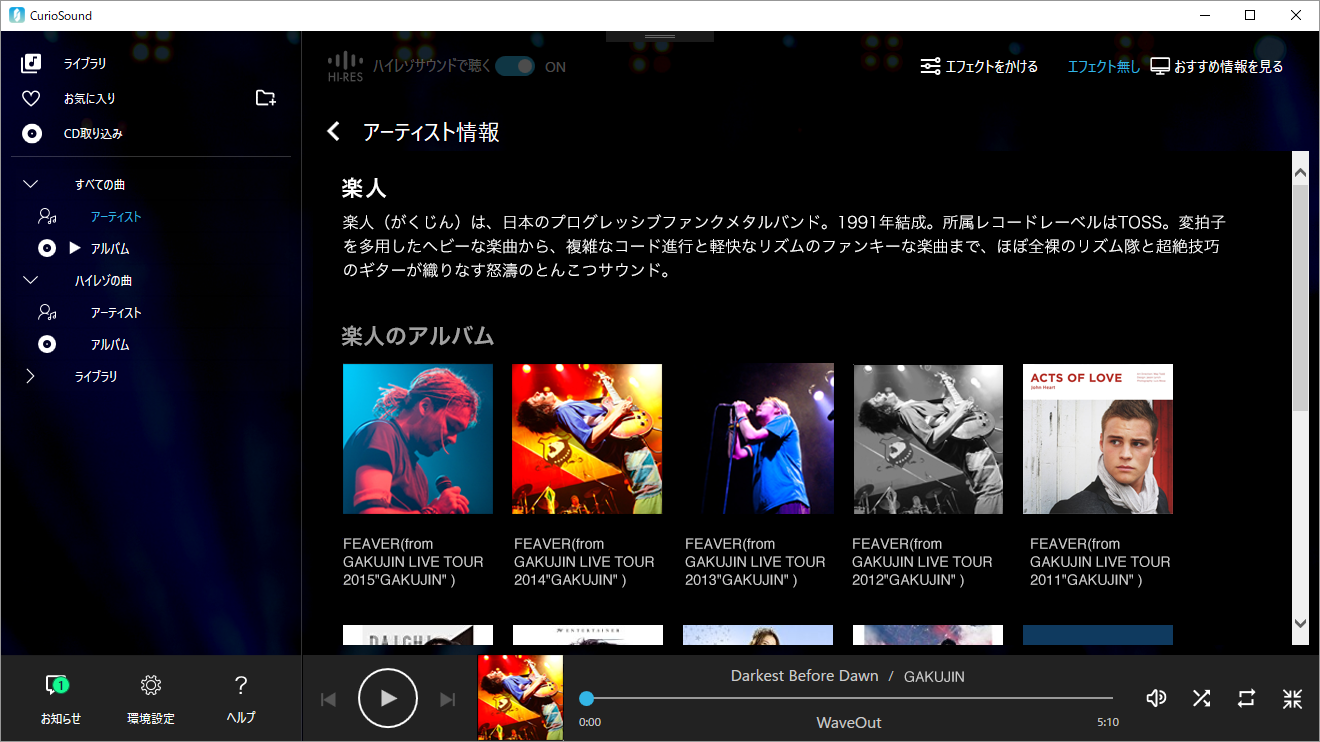Viewport: 1320px width, 742px height.
Task: Click disc icon beside ハイレゾ アルバム
Action: (x=46, y=344)
